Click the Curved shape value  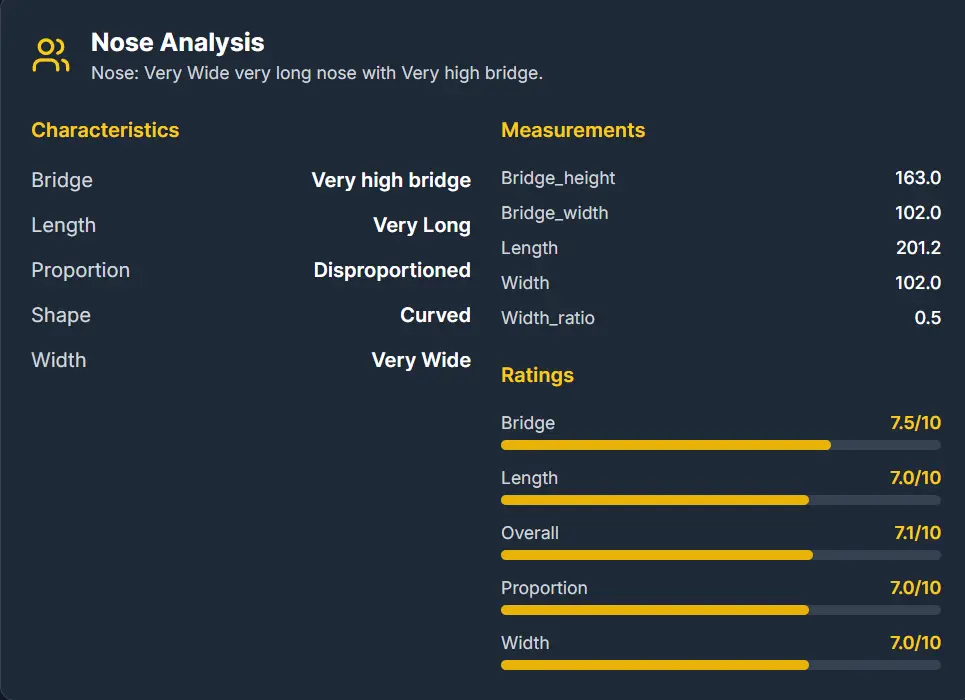(435, 315)
